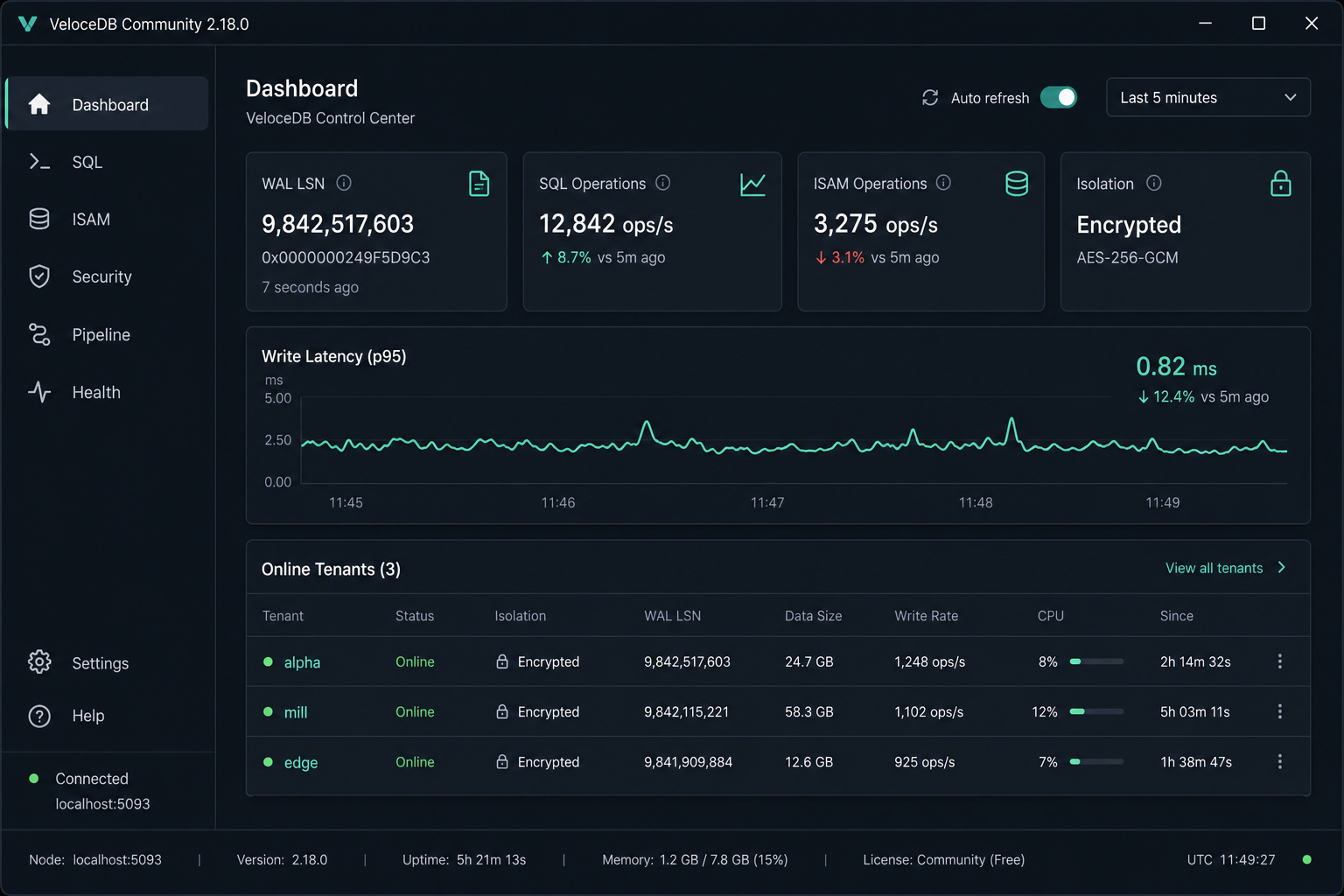
Task: Click the Security shield icon
Action: tap(39, 276)
